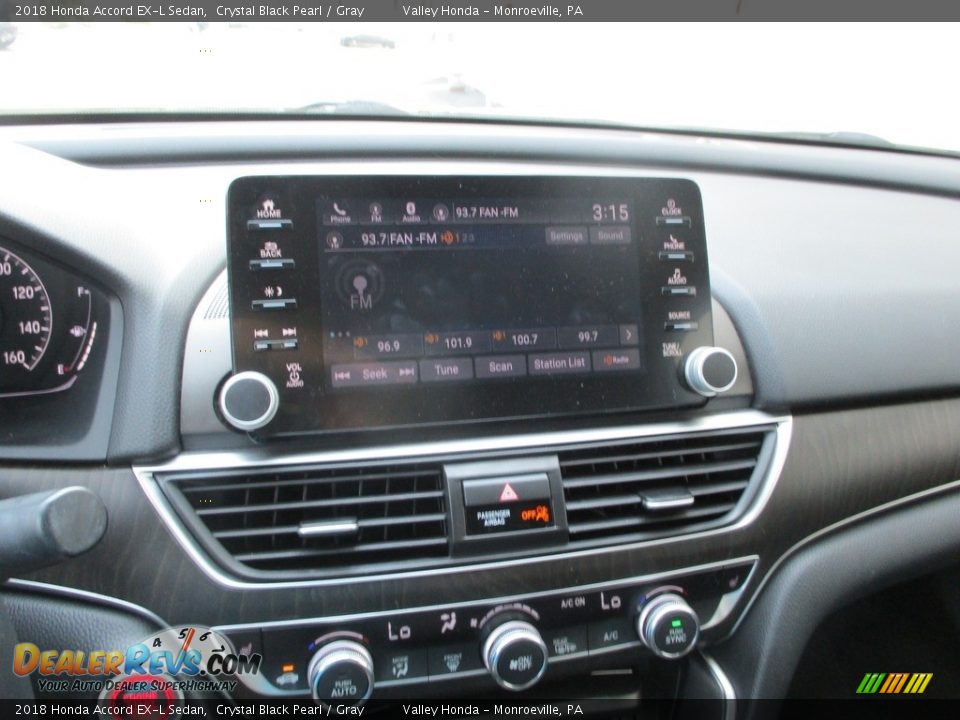Tap the Tune button
This screenshot has height=720, width=960.
(446, 369)
